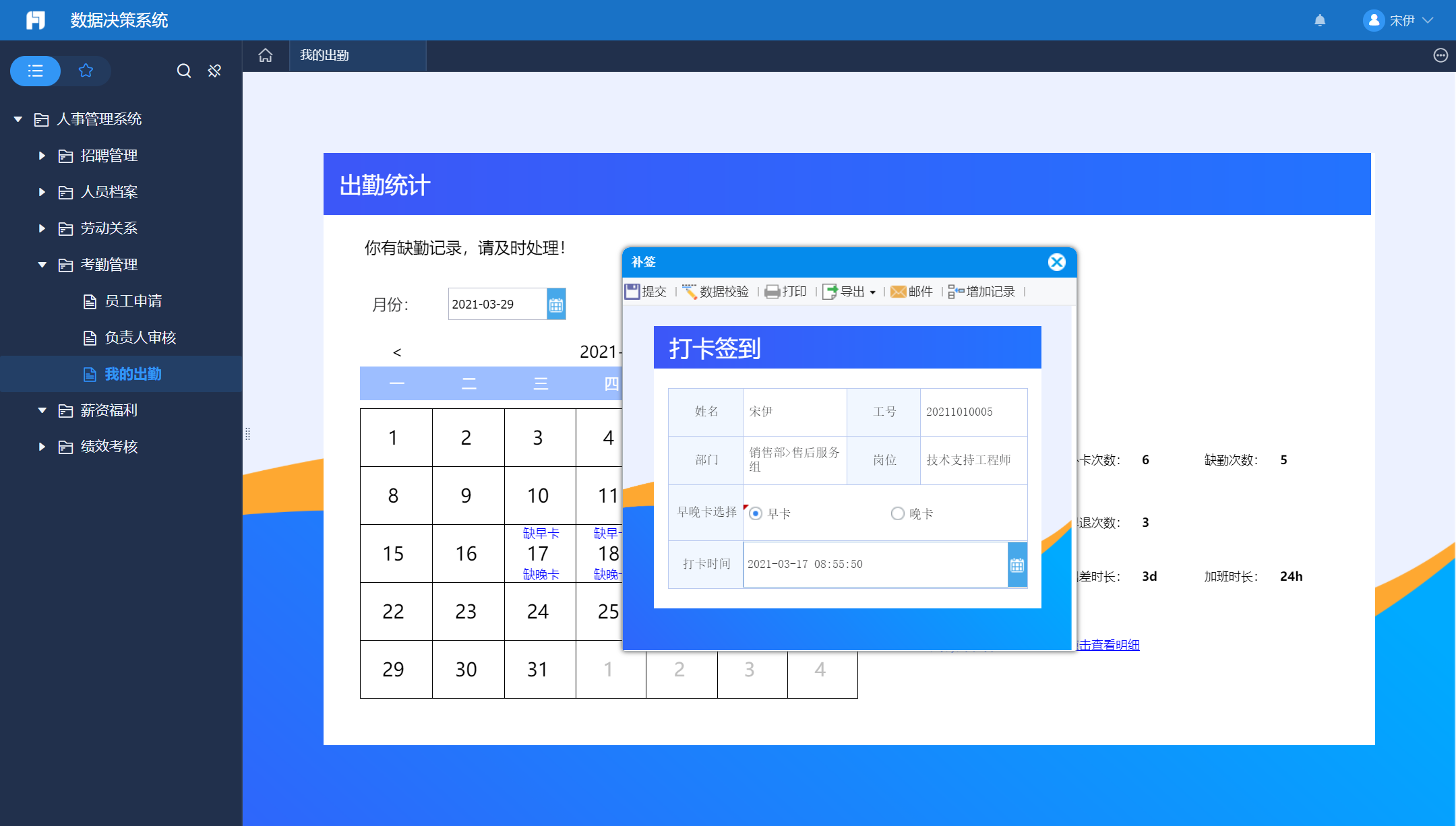Select the 早卡 radio button
Image resolution: width=1456 pixels, height=826 pixels.
click(756, 514)
